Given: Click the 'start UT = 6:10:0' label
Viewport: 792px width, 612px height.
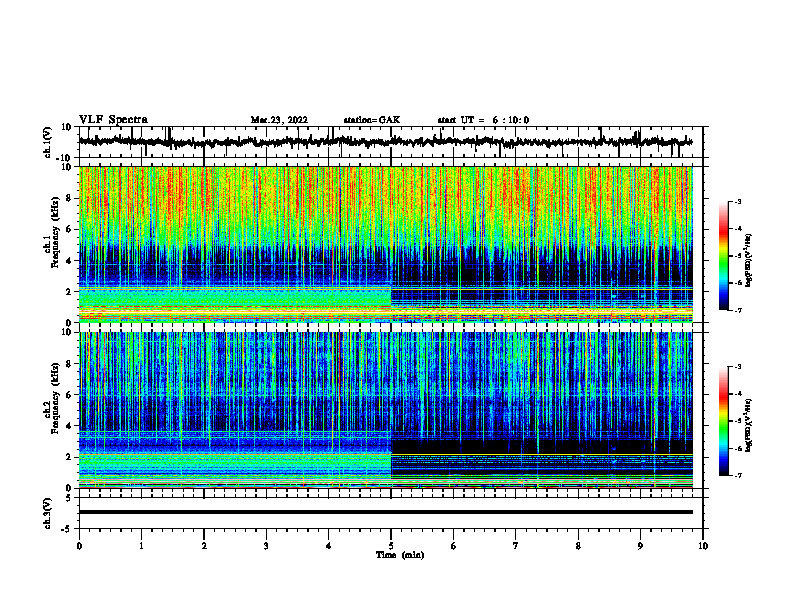Looking at the screenshot, I should 483,120.
